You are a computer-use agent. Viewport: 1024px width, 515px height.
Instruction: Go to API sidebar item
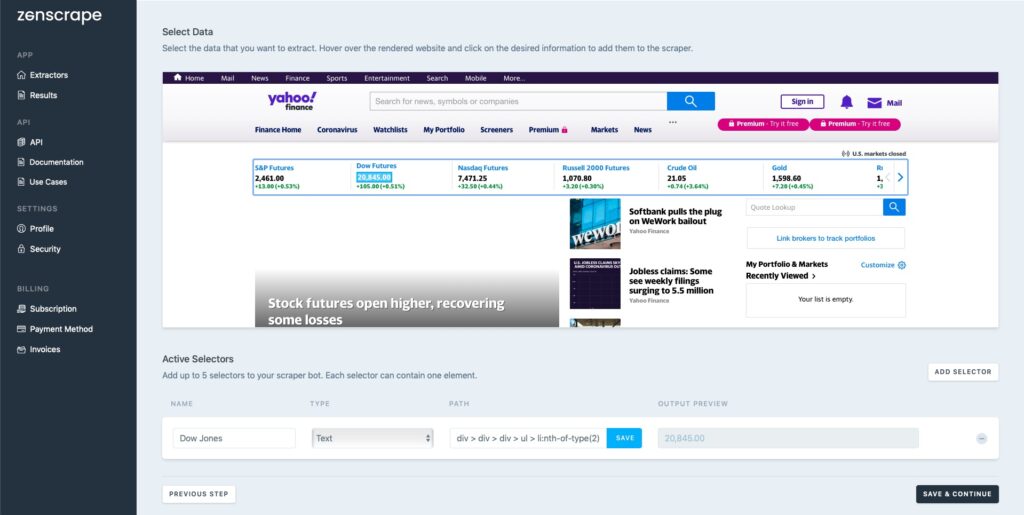click(x=30, y=142)
